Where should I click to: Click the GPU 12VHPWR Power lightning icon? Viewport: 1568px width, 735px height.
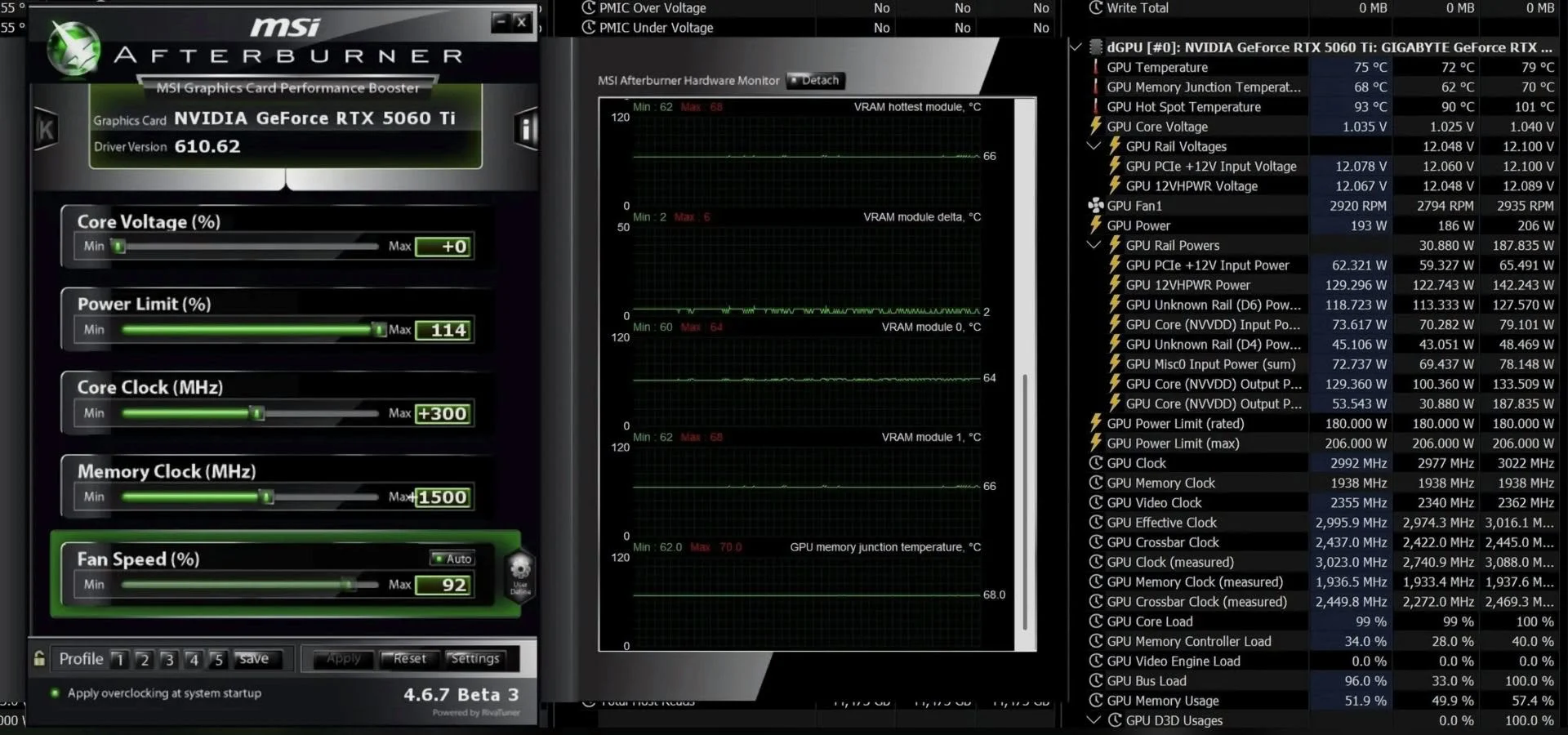click(1115, 285)
